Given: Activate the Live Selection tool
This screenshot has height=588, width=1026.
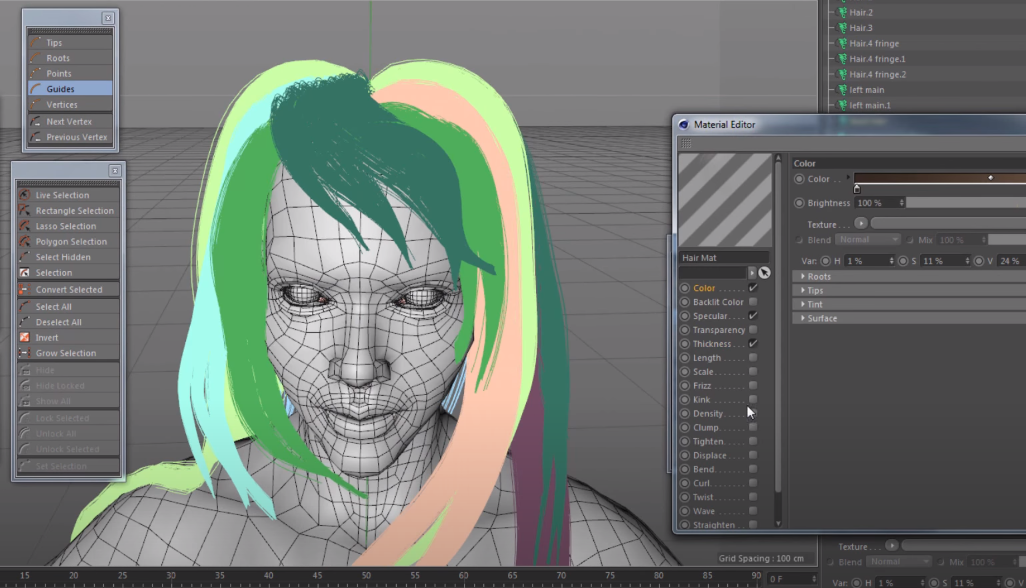Looking at the screenshot, I should 62,195.
